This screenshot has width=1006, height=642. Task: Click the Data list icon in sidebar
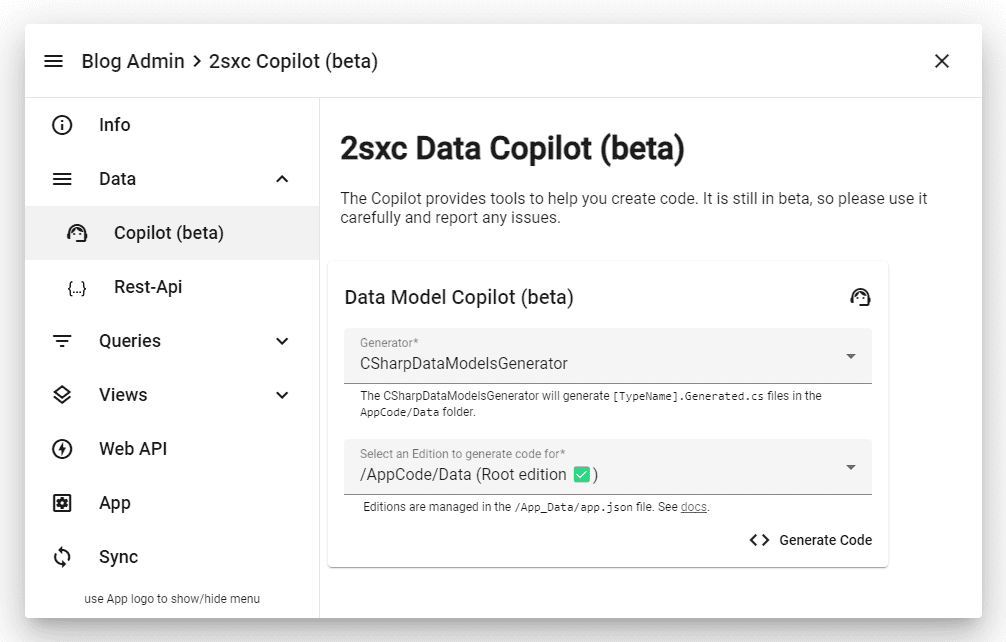pos(62,179)
